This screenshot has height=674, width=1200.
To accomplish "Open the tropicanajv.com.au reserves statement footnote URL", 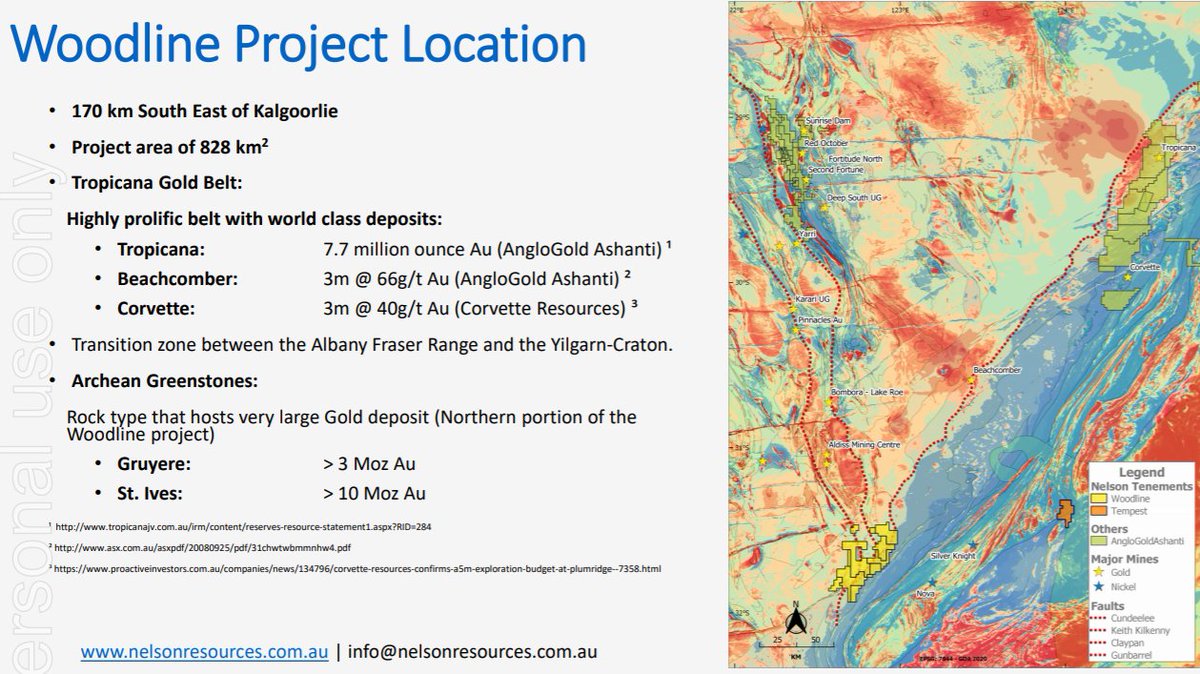I will (x=243, y=526).
